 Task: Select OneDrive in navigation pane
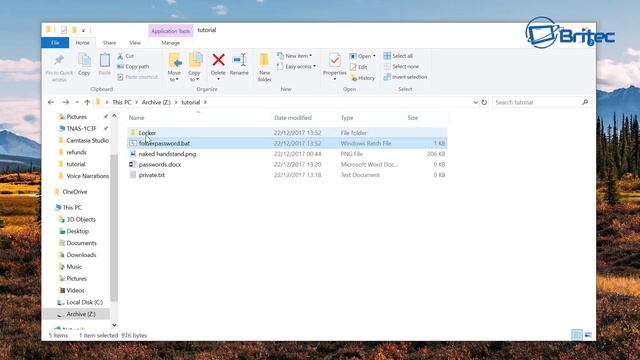pyautogui.click(x=75, y=192)
